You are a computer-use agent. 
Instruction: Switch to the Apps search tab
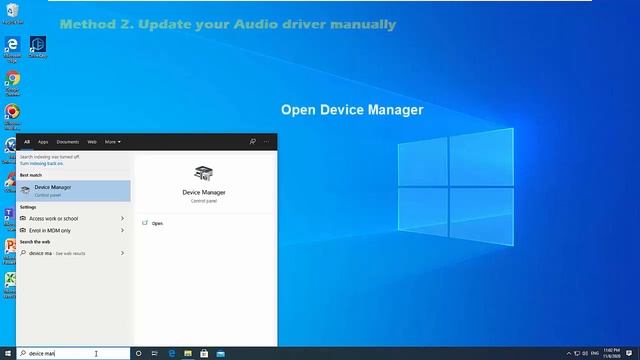point(43,142)
